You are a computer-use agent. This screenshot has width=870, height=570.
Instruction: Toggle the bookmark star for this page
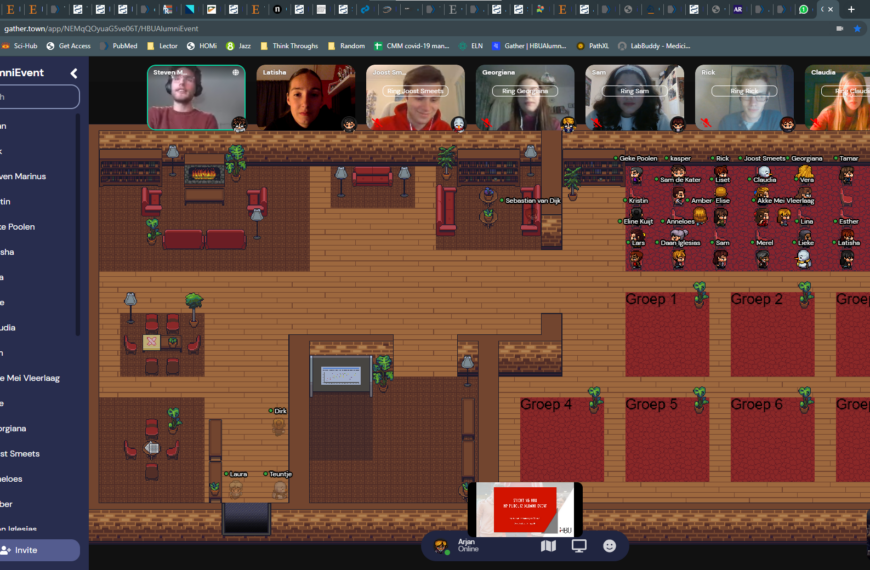coord(858,28)
